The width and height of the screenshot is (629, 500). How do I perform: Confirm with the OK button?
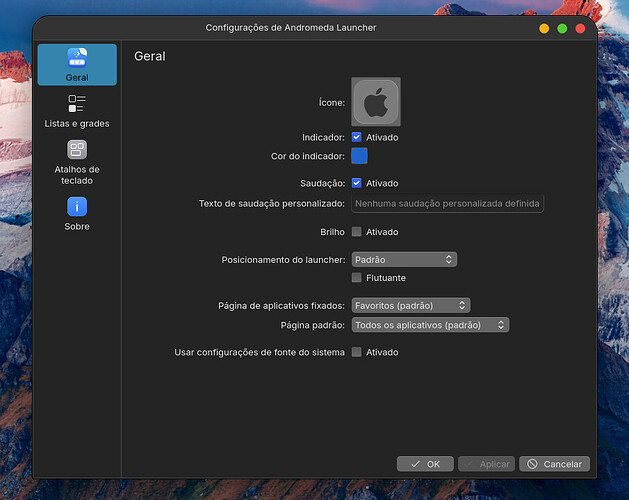coord(425,464)
